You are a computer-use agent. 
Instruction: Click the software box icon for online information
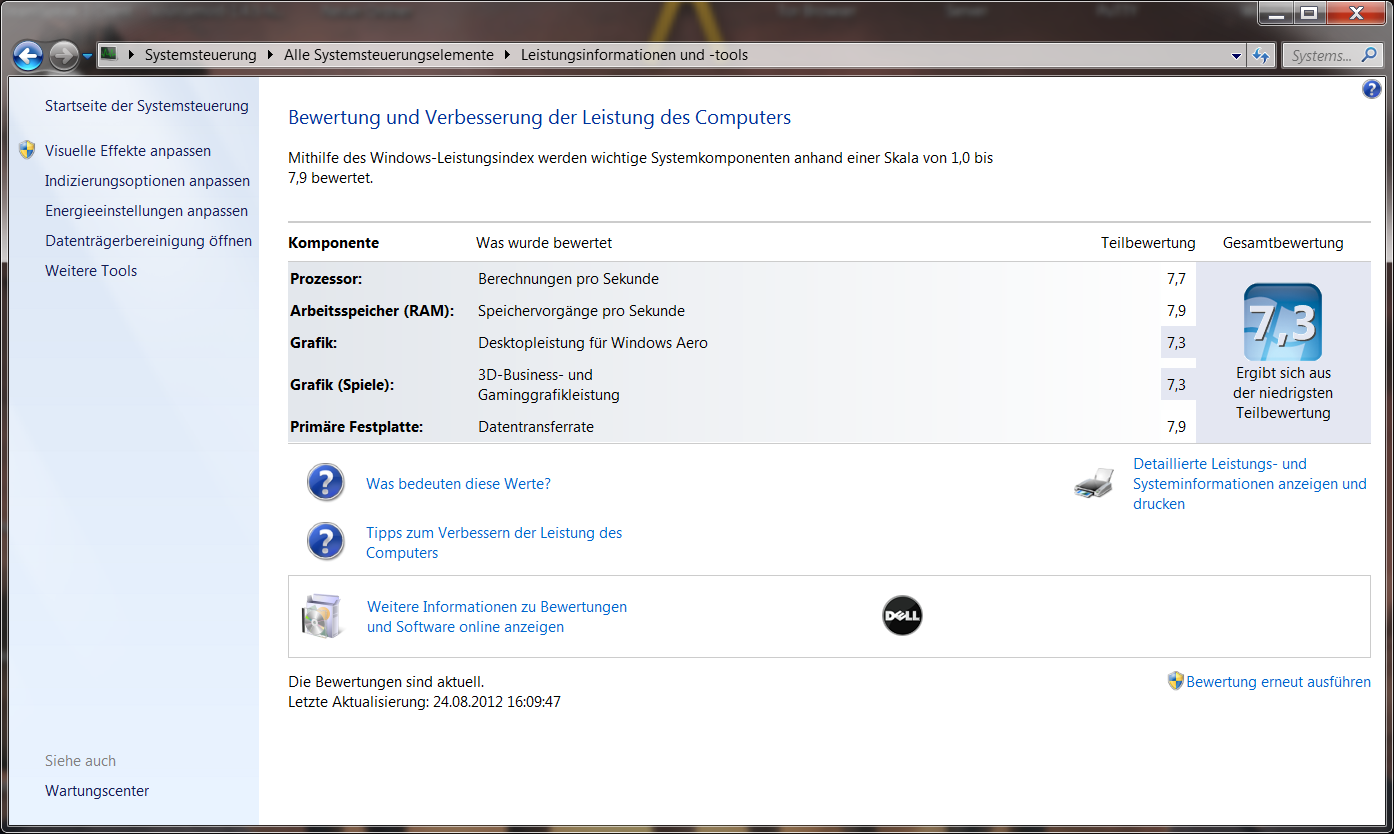pyautogui.click(x=322, y=616)
